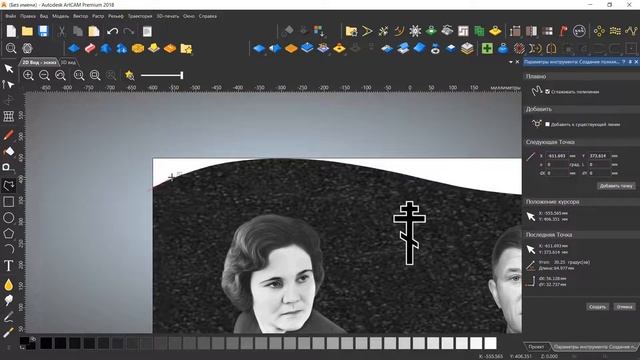640x360 pixels.
Task: Select the rectangle drawing tool
Action: (9, 202)
